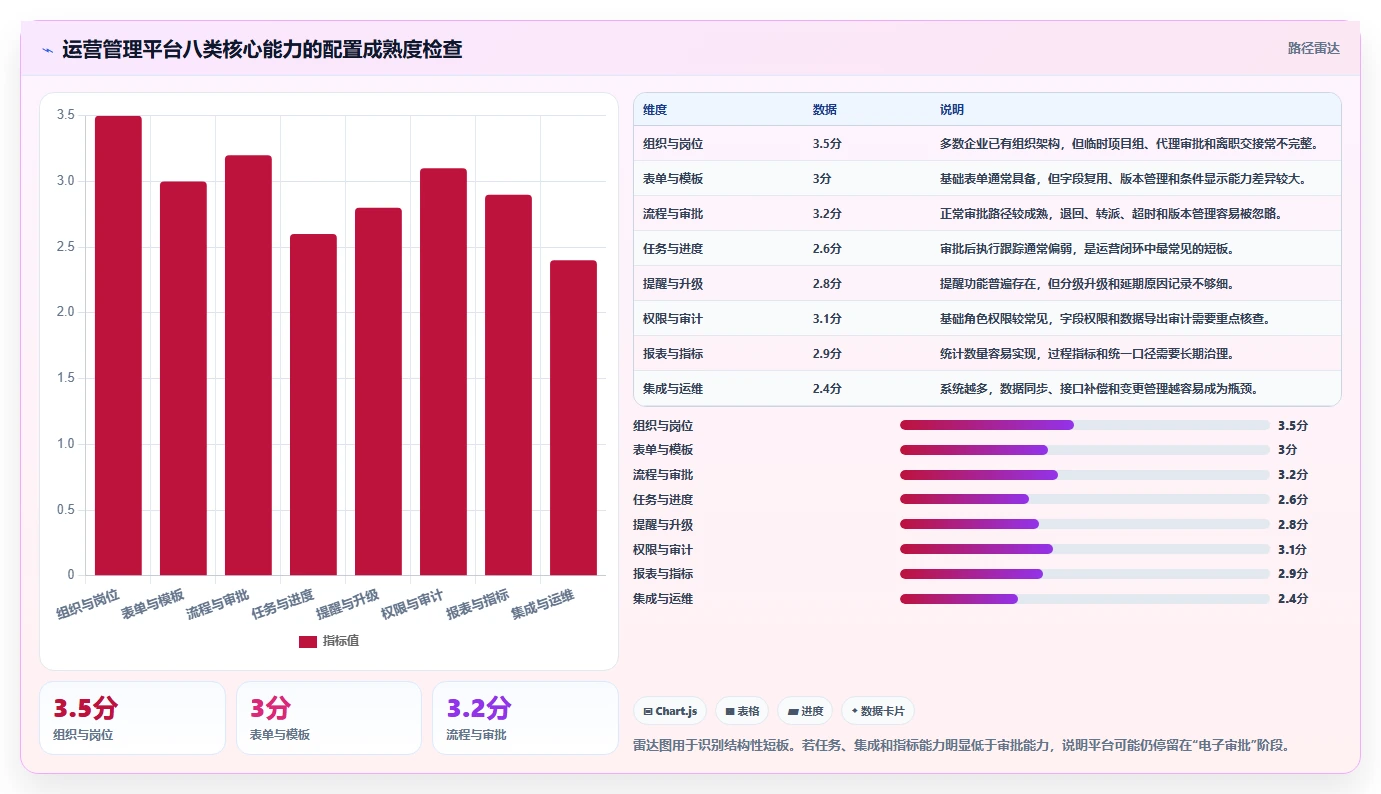Select the 提醒与升级 bar in the chart
The height and width of the screenshot is (794, 1381).
[x=378, y=391]
